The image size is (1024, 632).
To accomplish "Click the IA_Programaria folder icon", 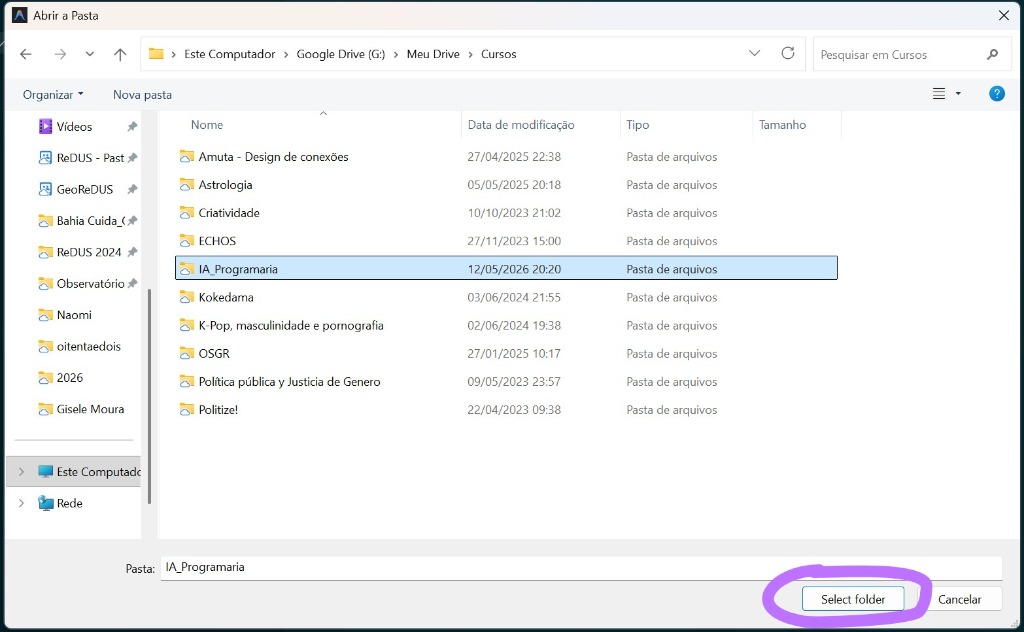I will tap(187, 269).
